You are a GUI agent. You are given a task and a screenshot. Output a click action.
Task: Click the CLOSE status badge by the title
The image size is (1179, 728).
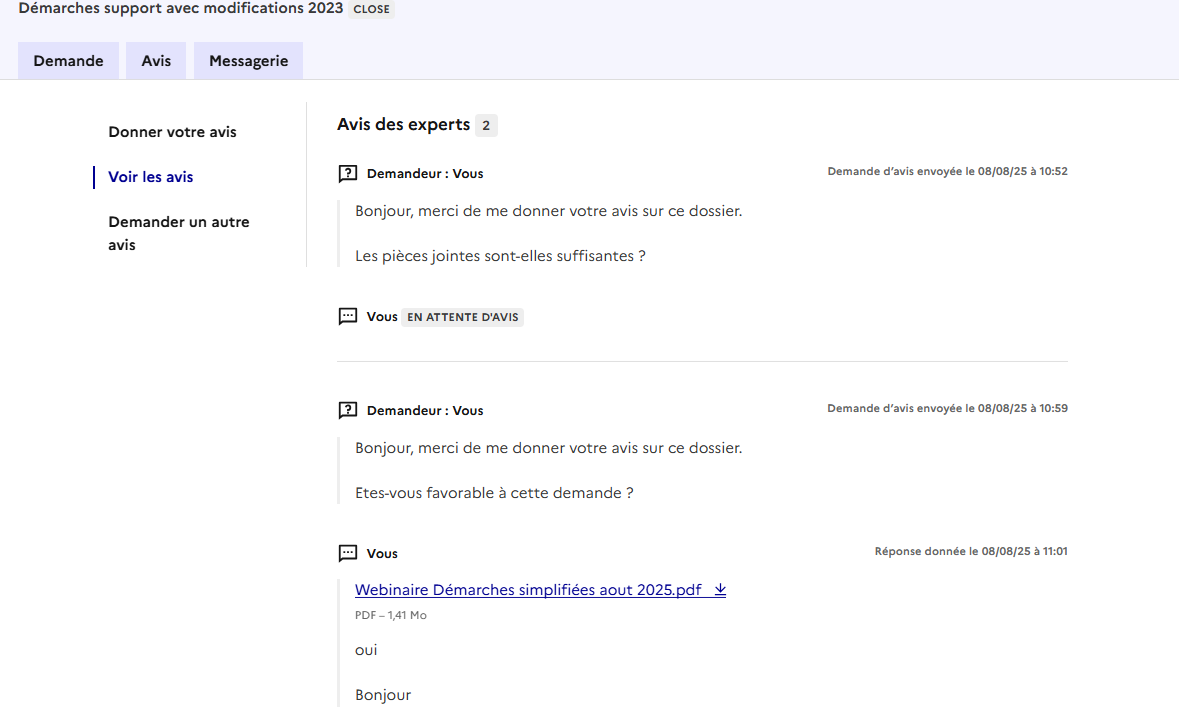click(371, 9)
